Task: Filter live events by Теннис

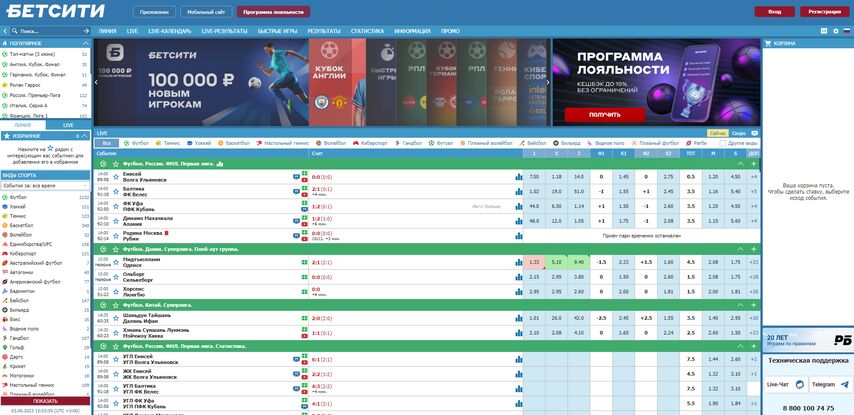Action: pos(167,143)
